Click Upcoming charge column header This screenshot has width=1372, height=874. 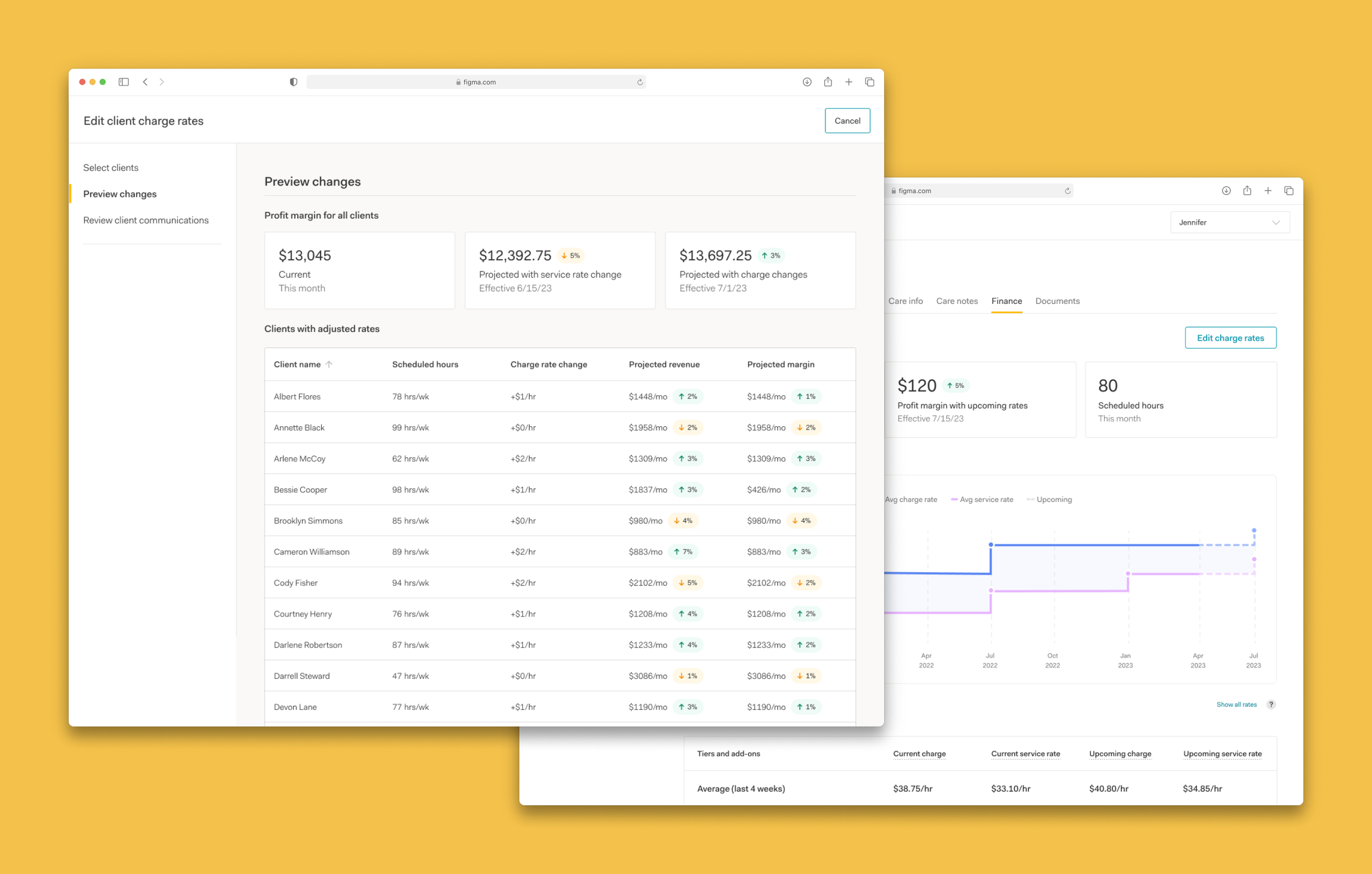click(1120, 754)
